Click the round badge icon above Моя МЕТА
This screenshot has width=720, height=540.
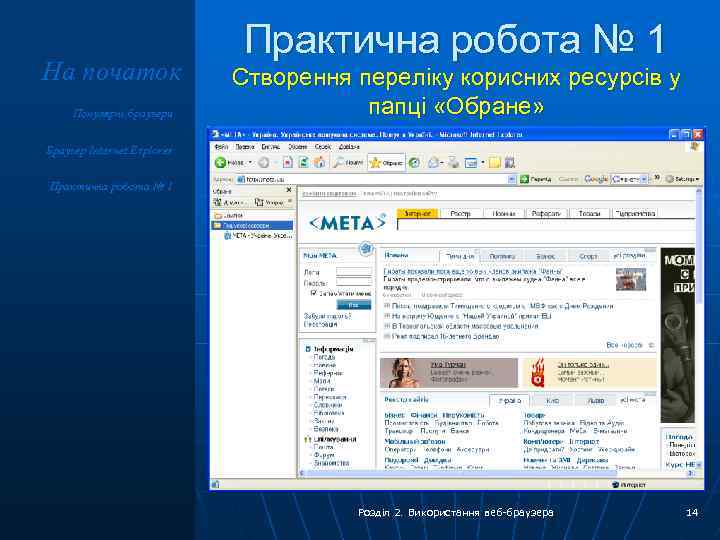(x=366, y=249)
